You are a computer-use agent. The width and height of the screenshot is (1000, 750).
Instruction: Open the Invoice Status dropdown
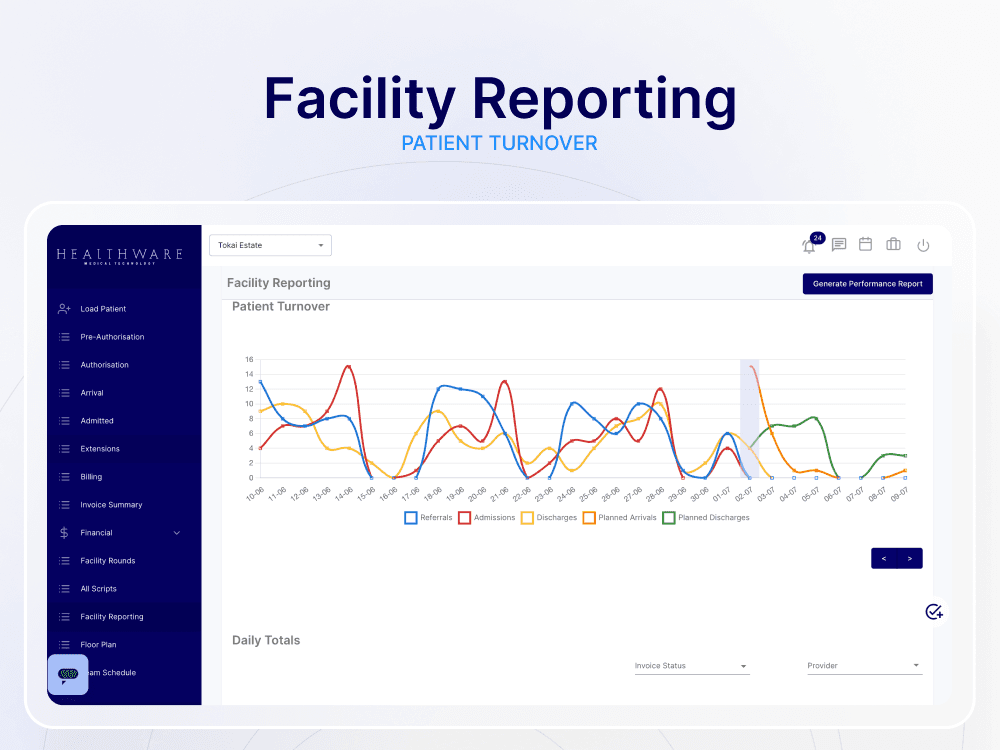tap(691, 666)
